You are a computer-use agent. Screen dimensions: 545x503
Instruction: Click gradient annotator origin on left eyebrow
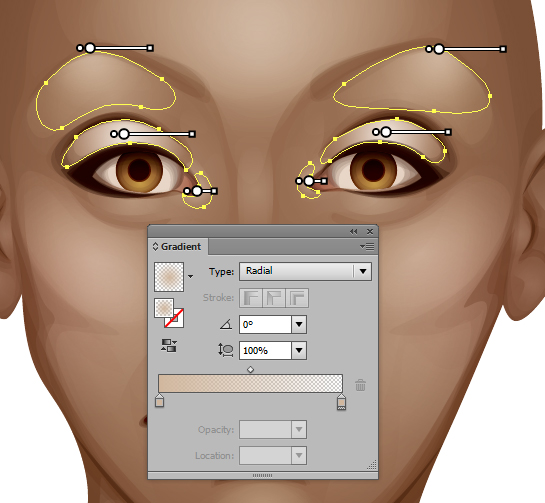pyautogui.click(x=90, y=48)
